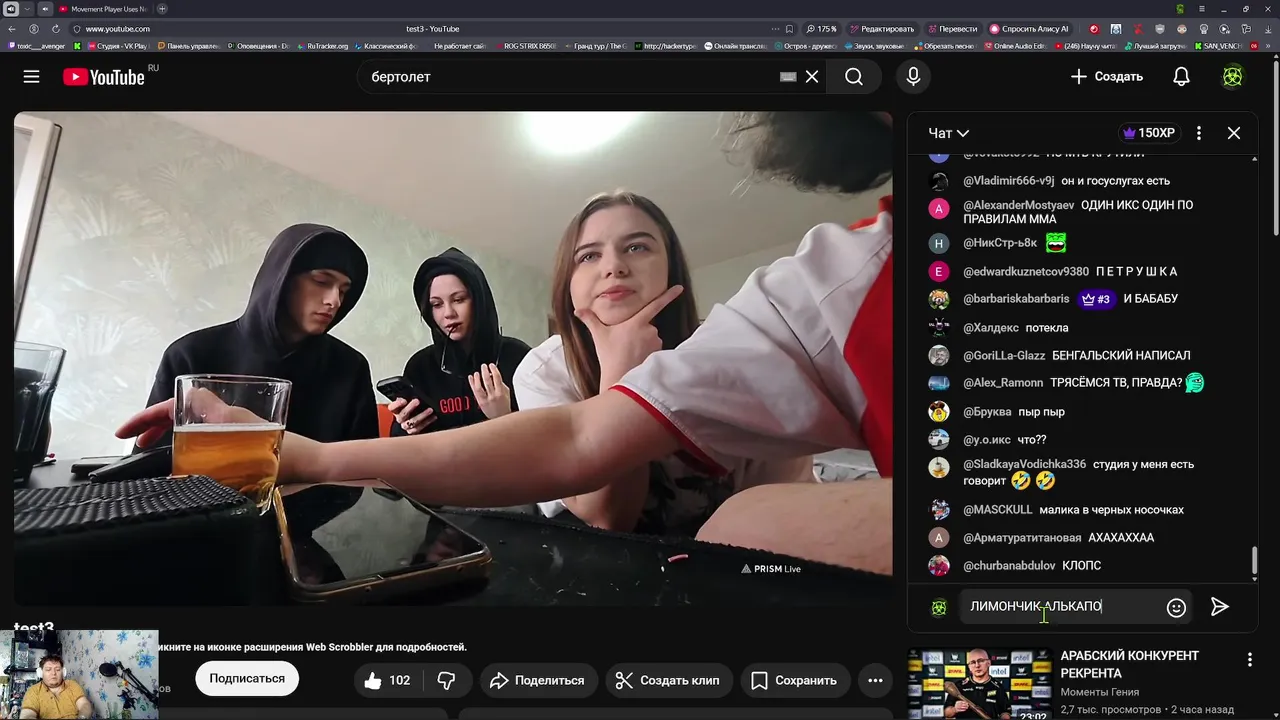Image resolution: width=1280 pixels, height=720 pixels.
Task: Click the Создать button
Action: point(1106,77)
